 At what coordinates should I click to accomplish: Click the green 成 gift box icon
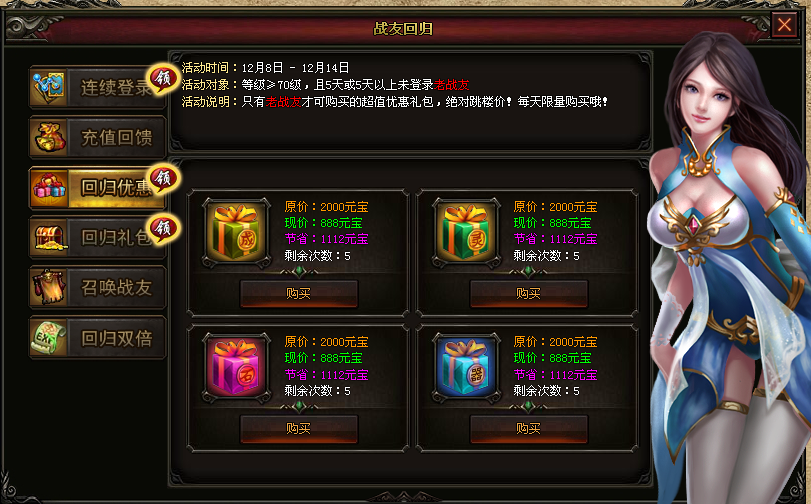pyautogui.click(x=236, y=232)
